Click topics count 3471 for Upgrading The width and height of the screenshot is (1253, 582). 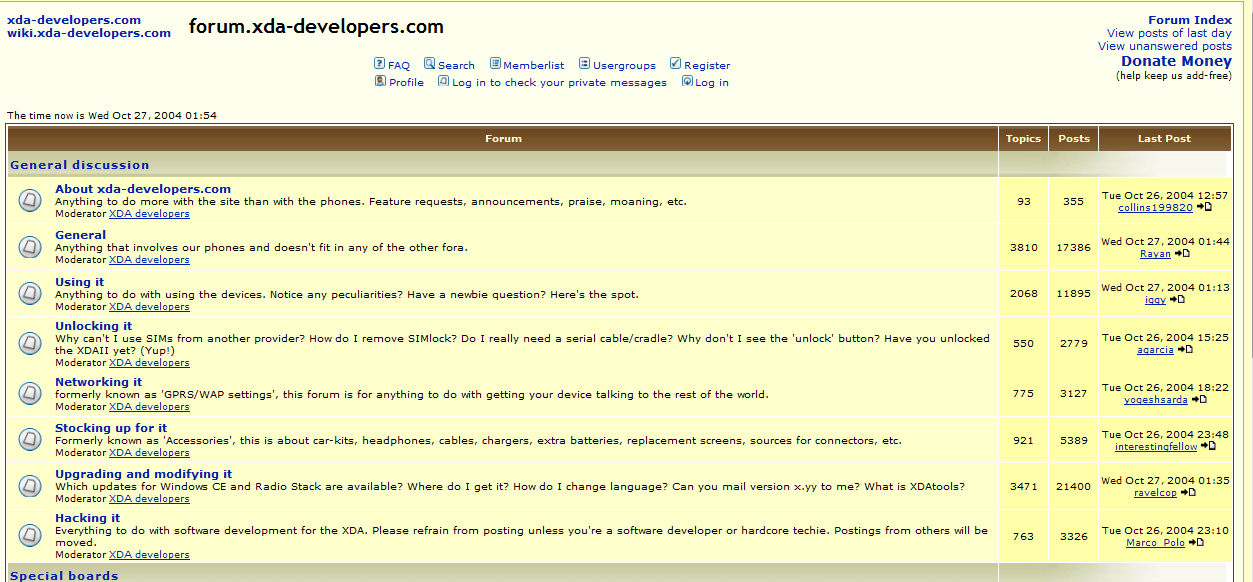[1023, 486]
